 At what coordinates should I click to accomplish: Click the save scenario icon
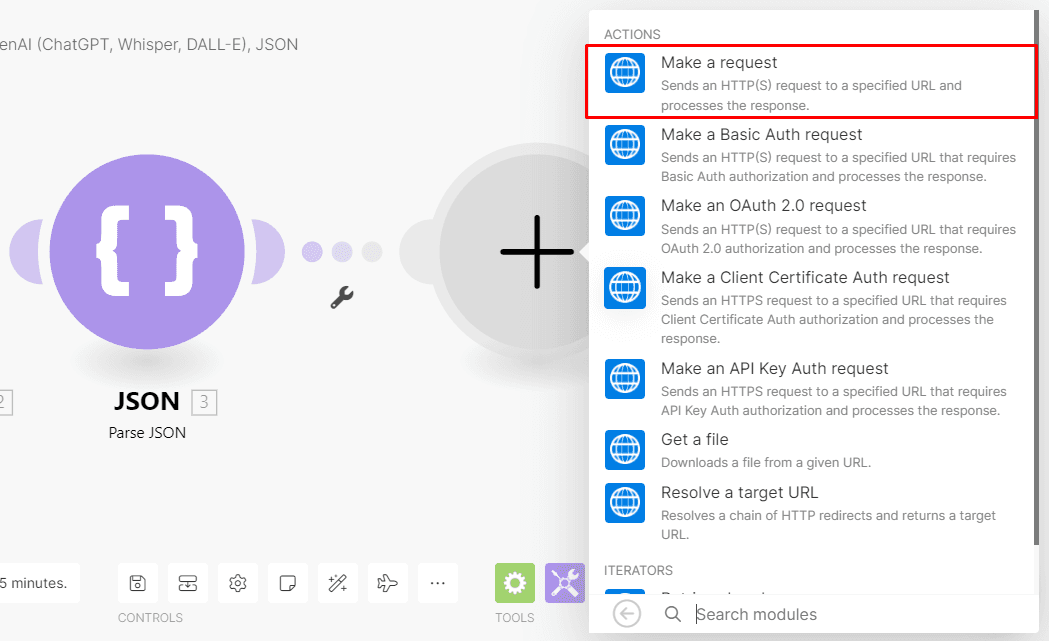click(138, 583)
